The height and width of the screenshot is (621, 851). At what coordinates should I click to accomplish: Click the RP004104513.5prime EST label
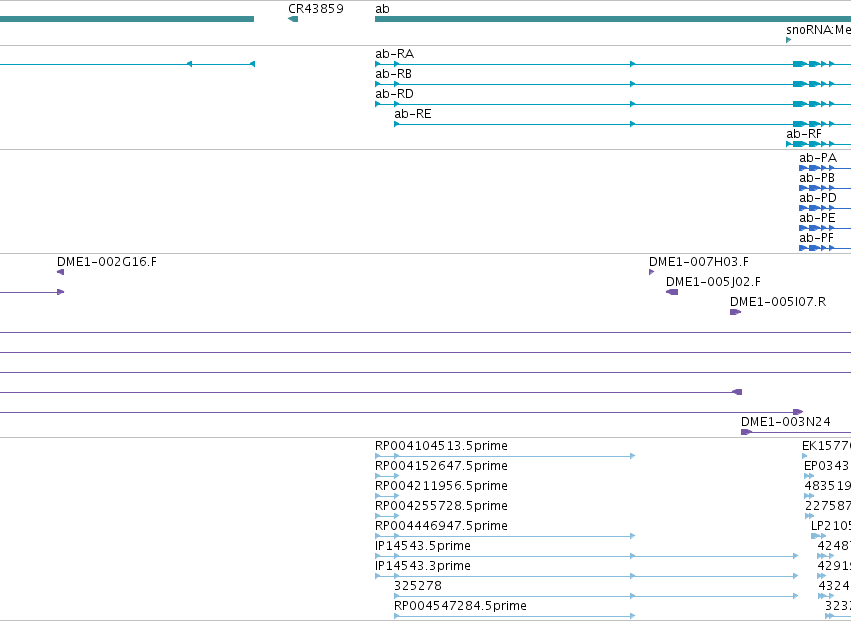coord(441,446)
